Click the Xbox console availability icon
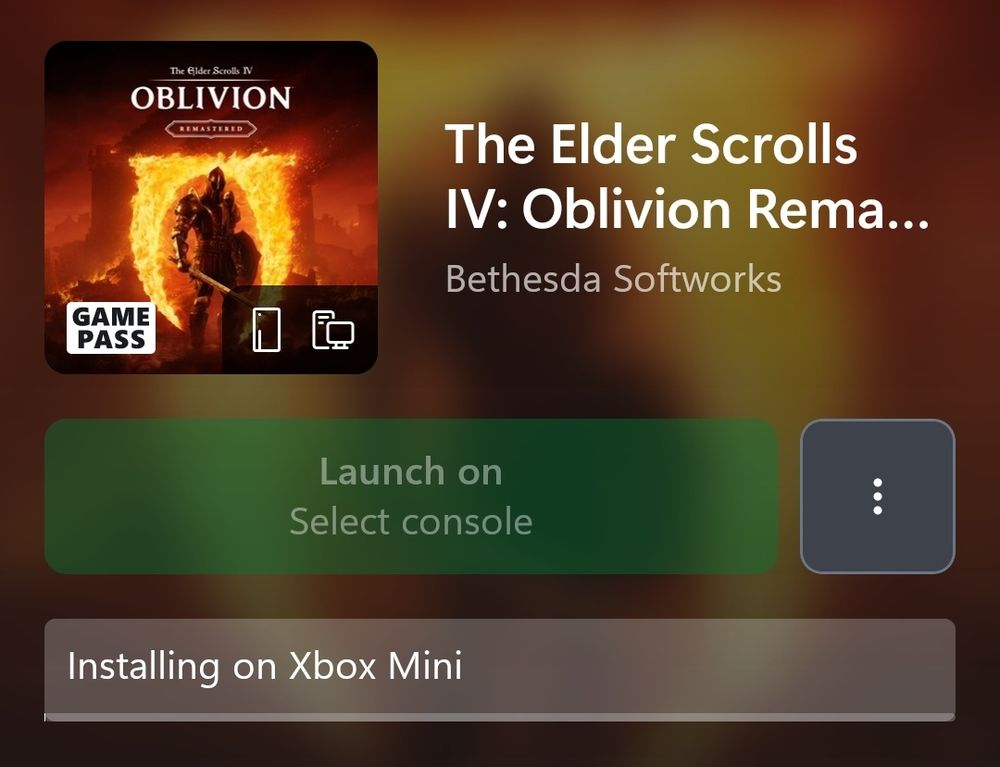 pos(266,329)
